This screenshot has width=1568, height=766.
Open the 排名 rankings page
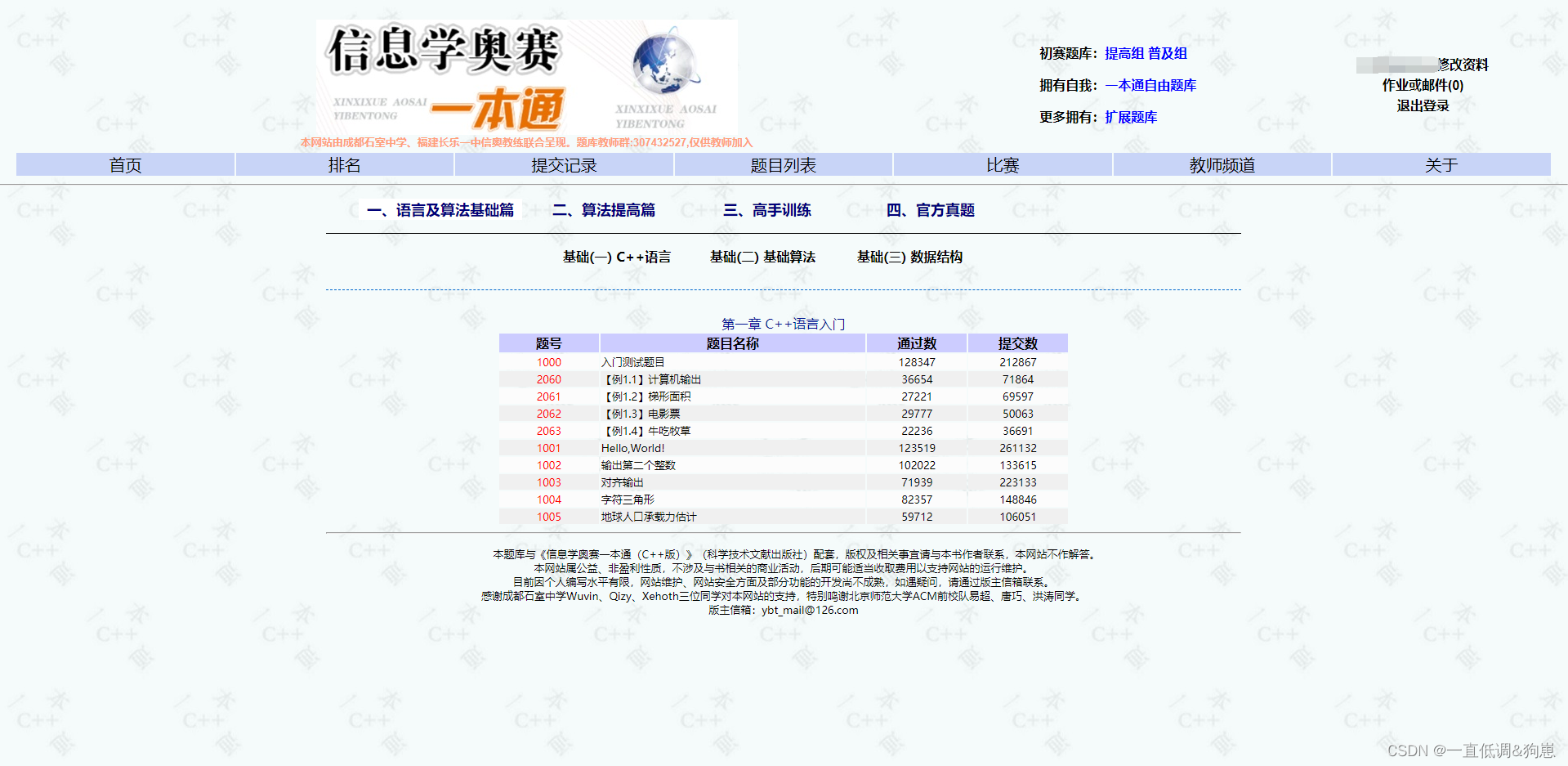344,164
